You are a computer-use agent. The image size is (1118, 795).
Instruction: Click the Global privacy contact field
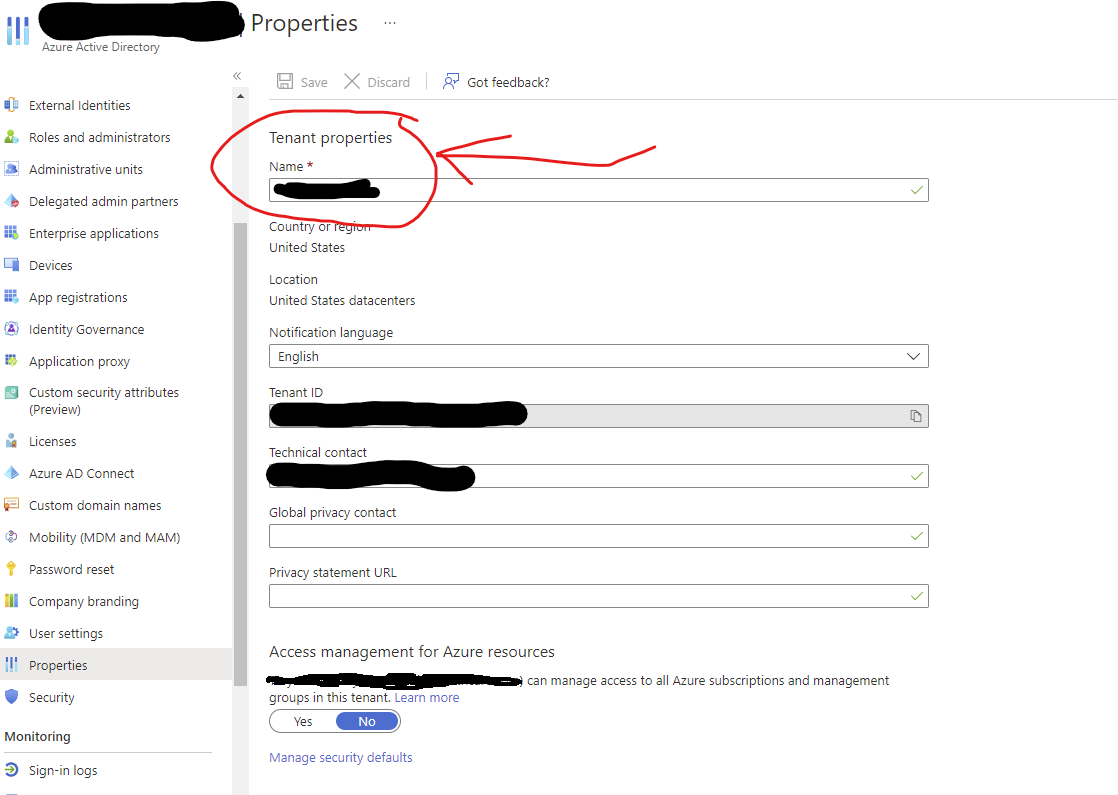598,536
